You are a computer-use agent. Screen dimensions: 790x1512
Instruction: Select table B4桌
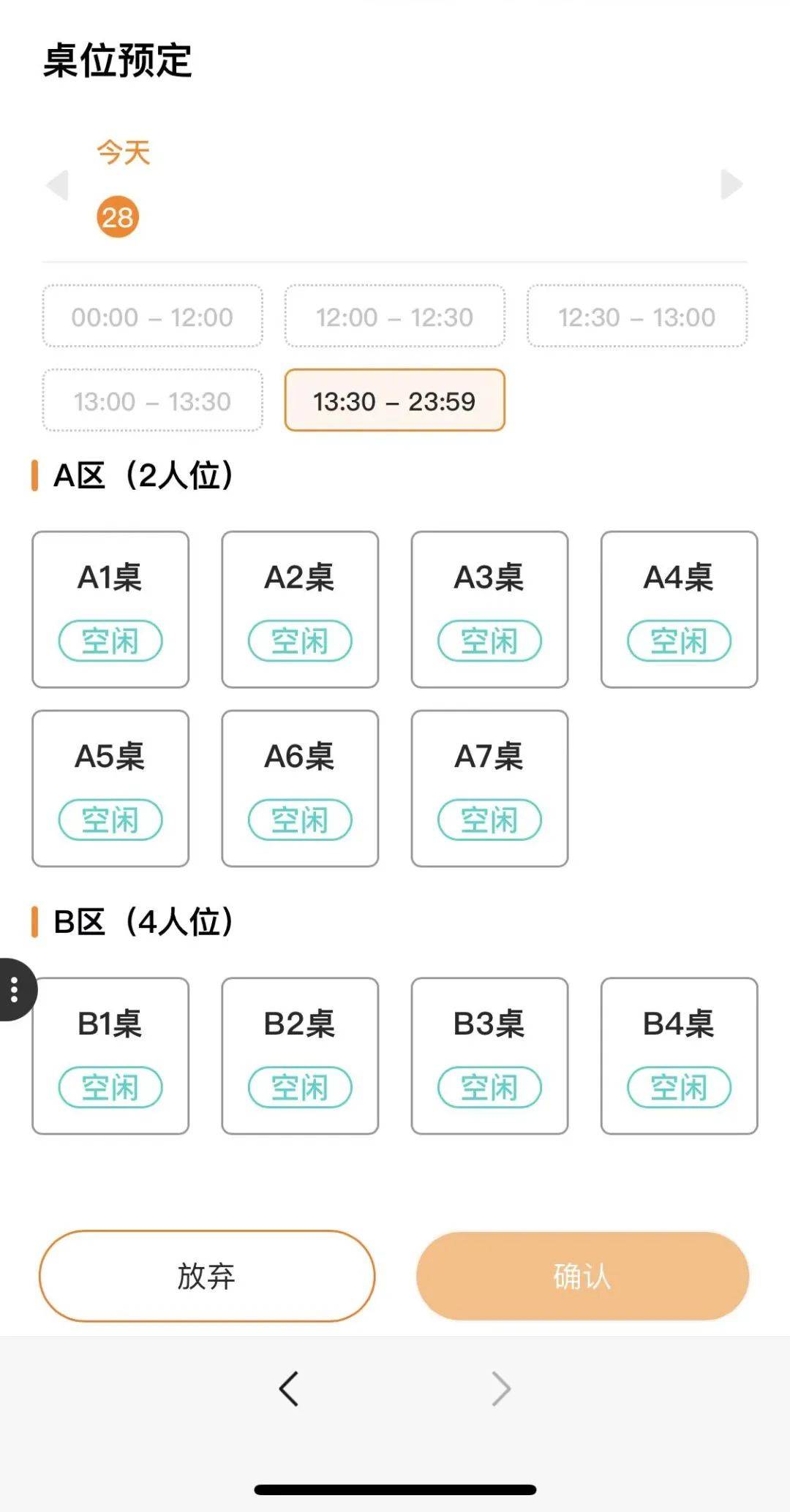[x=679, y=1055]
